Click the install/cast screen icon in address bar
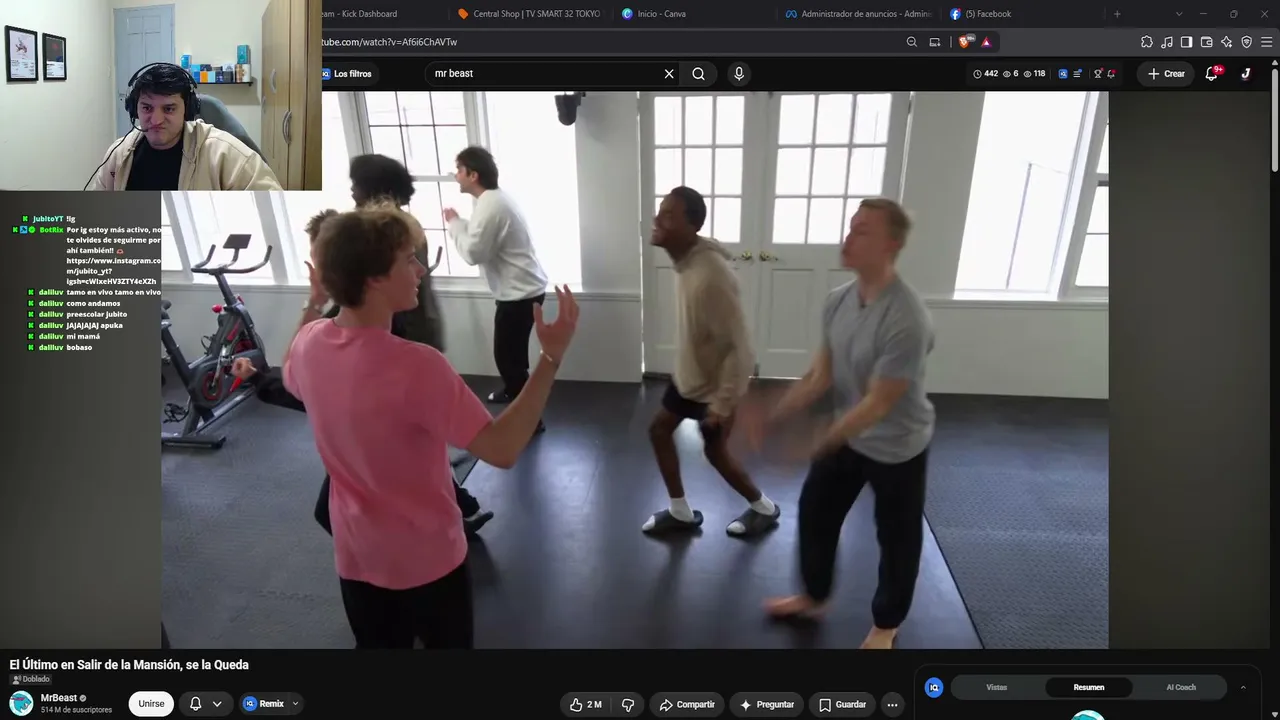 935,42
